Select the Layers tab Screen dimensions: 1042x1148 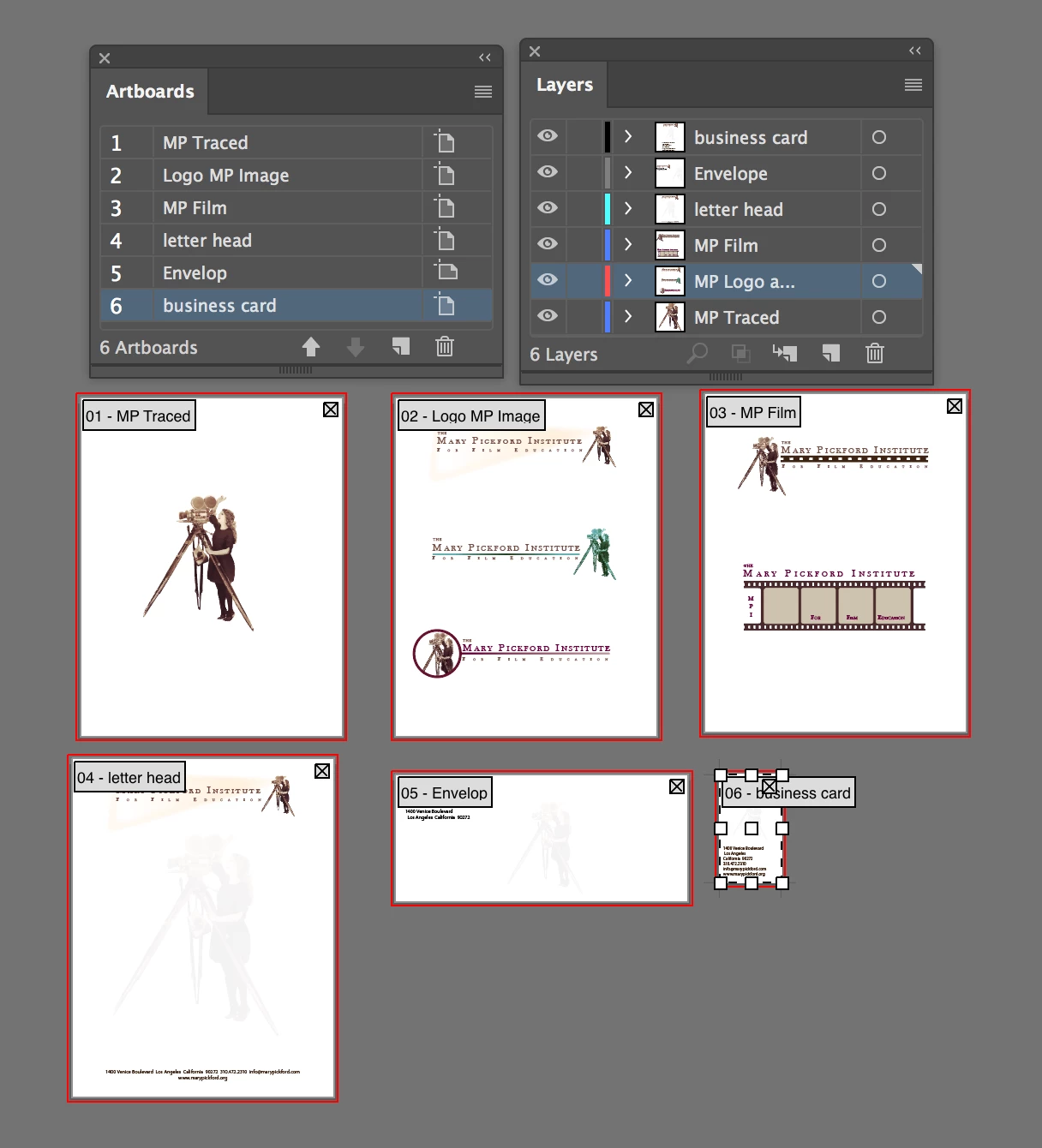point(565,84)
